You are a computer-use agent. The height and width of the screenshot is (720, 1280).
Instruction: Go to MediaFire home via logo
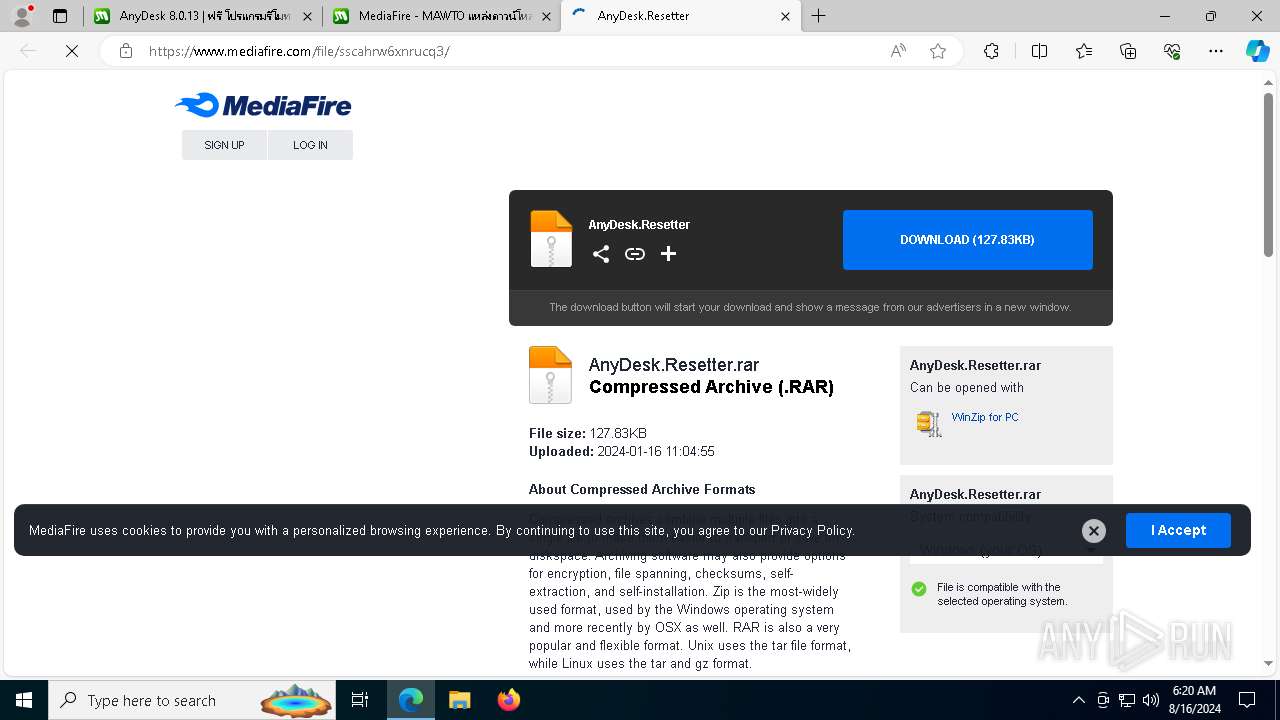263,105
